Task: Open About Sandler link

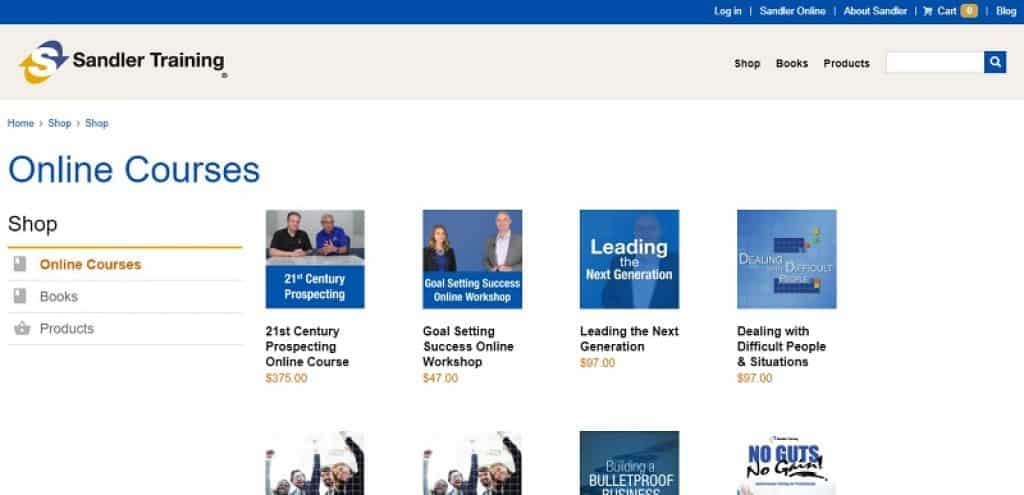Action: pyautogui.click(x=875, y=11)
